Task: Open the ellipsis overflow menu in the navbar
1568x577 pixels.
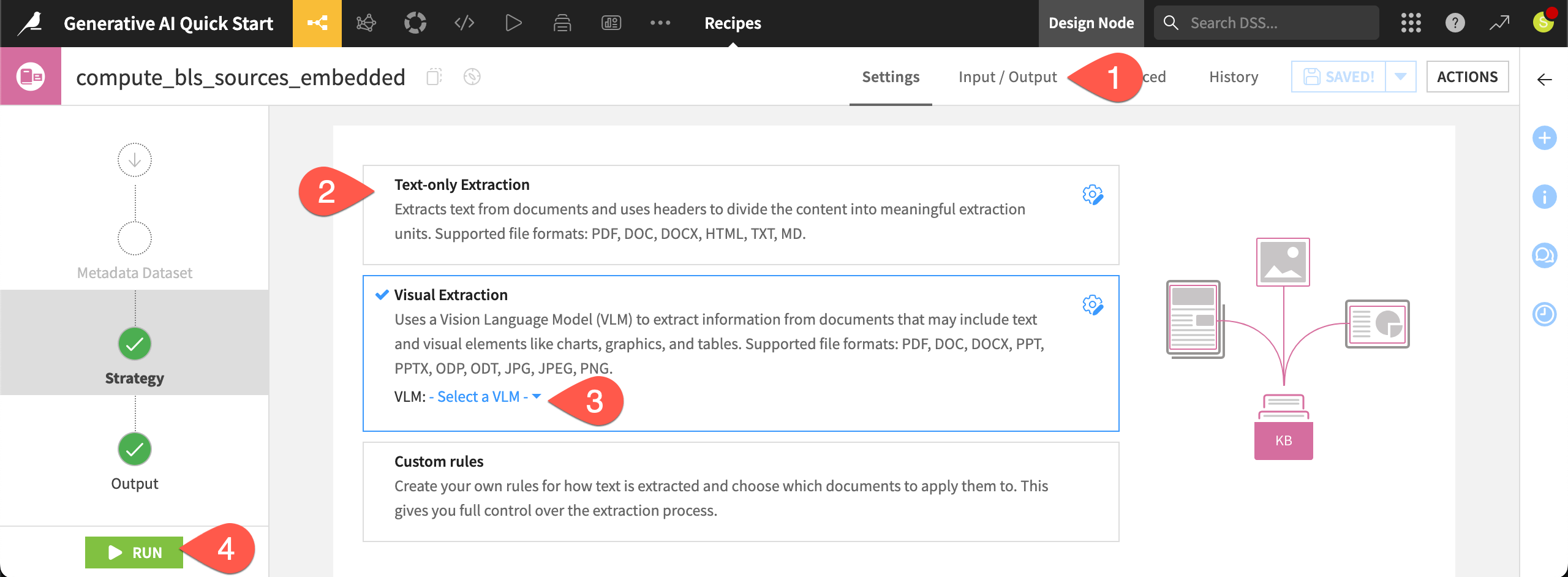Action: [660, 23]
